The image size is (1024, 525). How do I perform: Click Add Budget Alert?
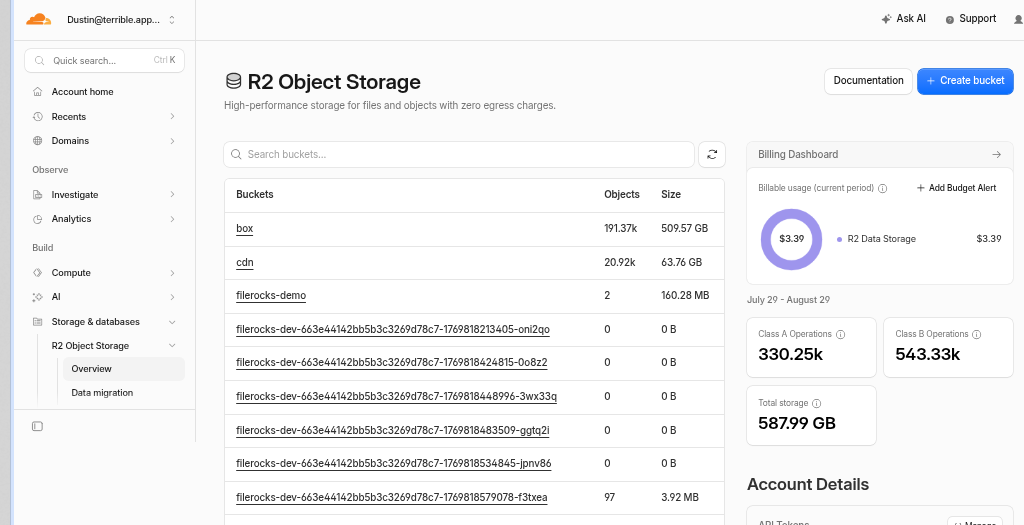[x=957, y=188]
